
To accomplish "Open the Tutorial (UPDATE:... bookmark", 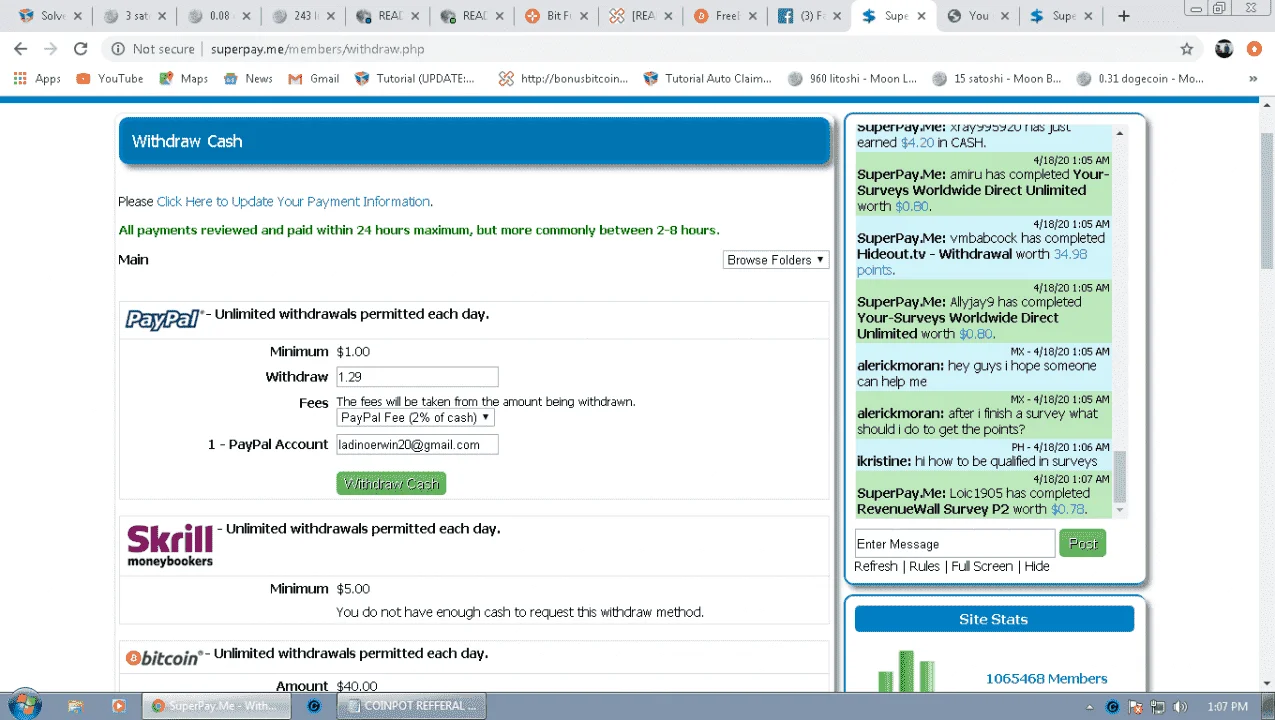I will coord(415,78).
